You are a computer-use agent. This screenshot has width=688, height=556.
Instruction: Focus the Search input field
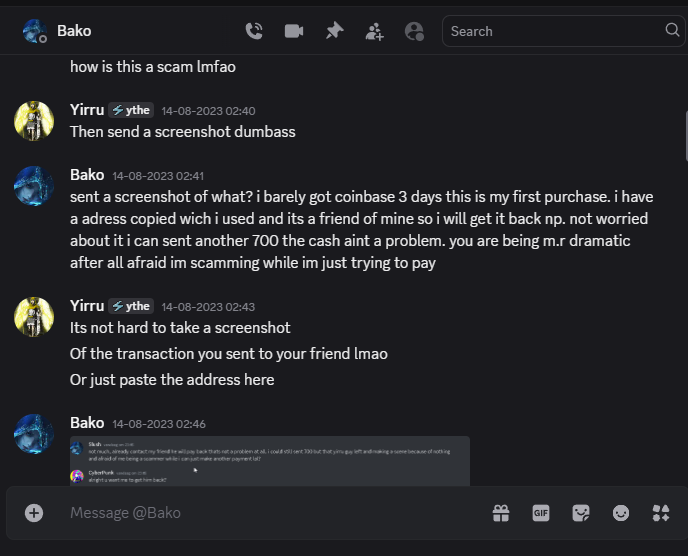click(555, 31)
